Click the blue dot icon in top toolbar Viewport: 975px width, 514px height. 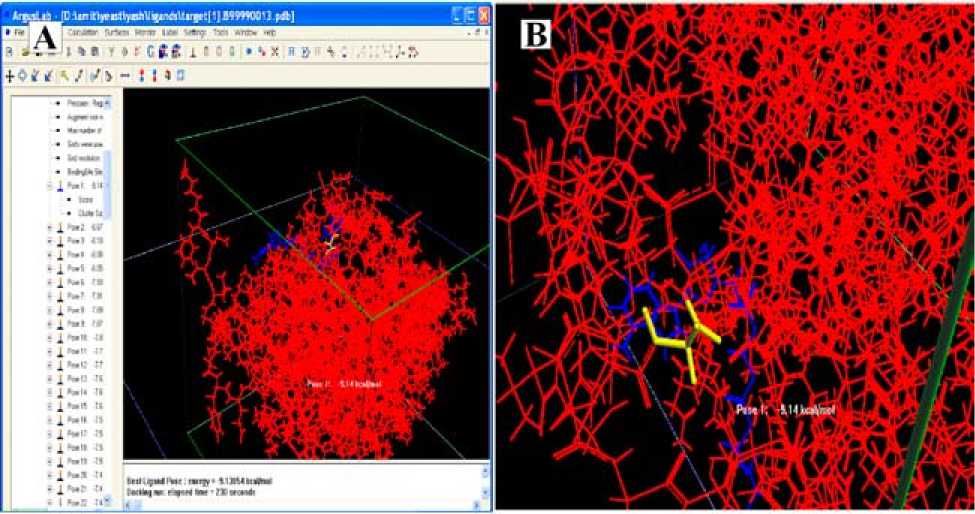click(x=248, y=53)
